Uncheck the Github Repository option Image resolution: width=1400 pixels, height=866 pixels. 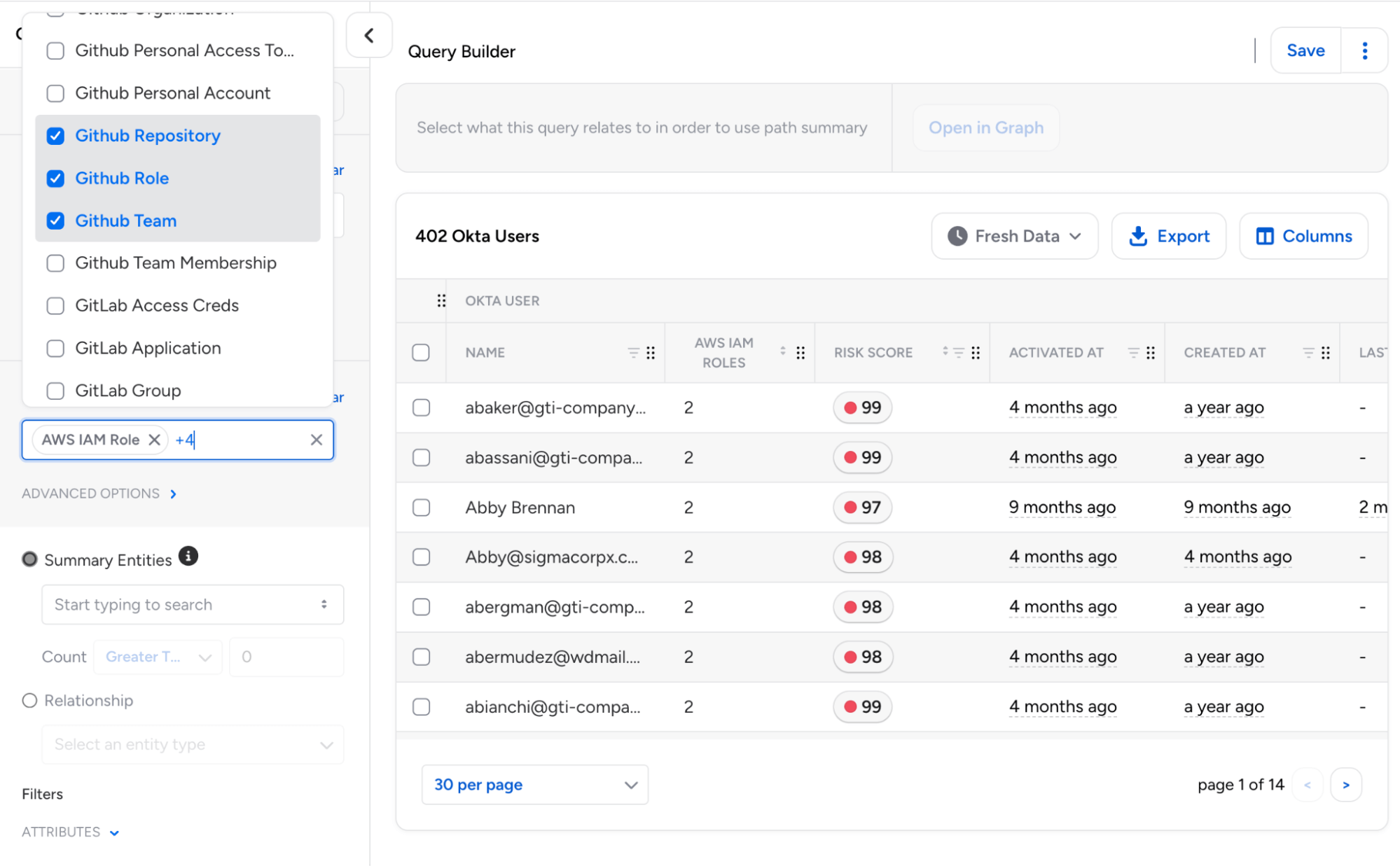click(55, 136)
